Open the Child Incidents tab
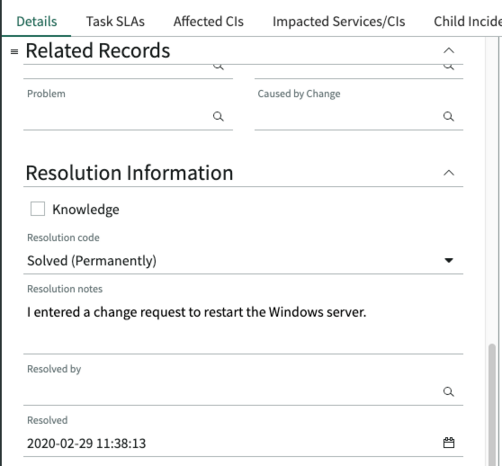502x466 pixels. point(467,22)
